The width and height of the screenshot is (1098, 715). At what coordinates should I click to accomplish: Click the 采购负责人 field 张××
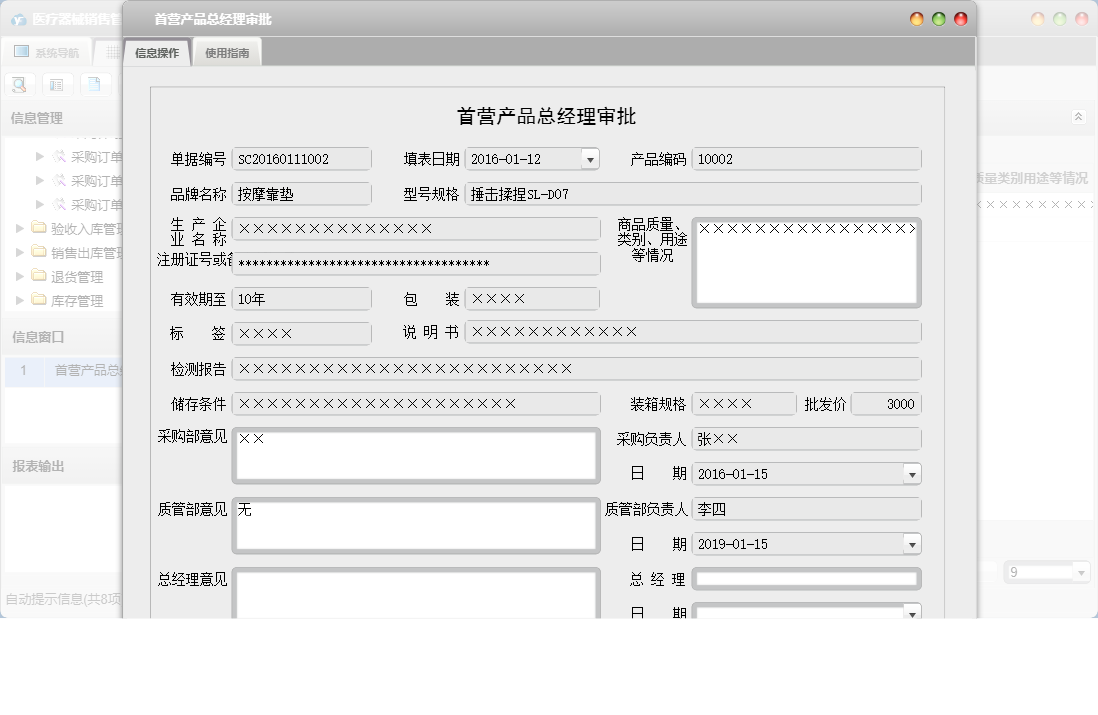click(806, 439)
